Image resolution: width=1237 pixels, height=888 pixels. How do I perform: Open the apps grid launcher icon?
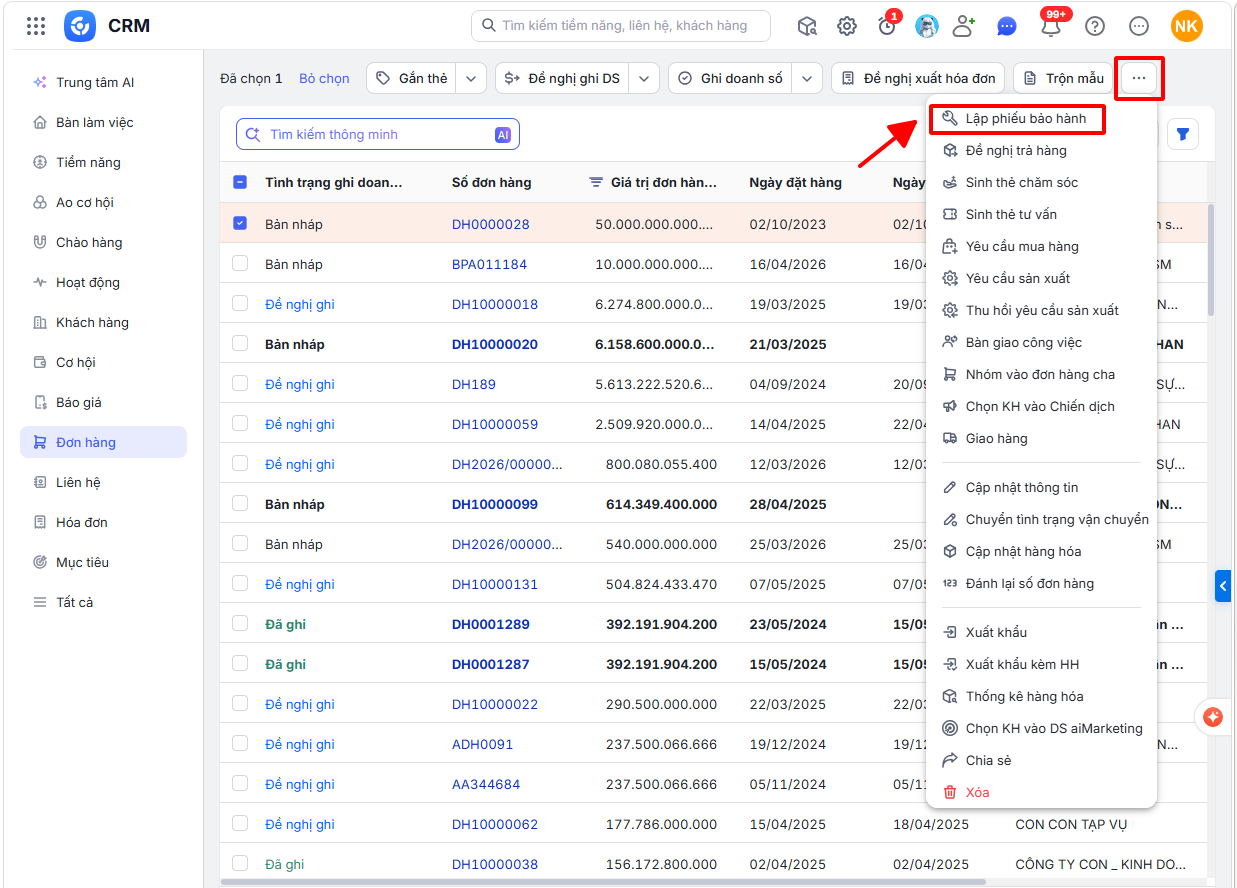(36, 26)
